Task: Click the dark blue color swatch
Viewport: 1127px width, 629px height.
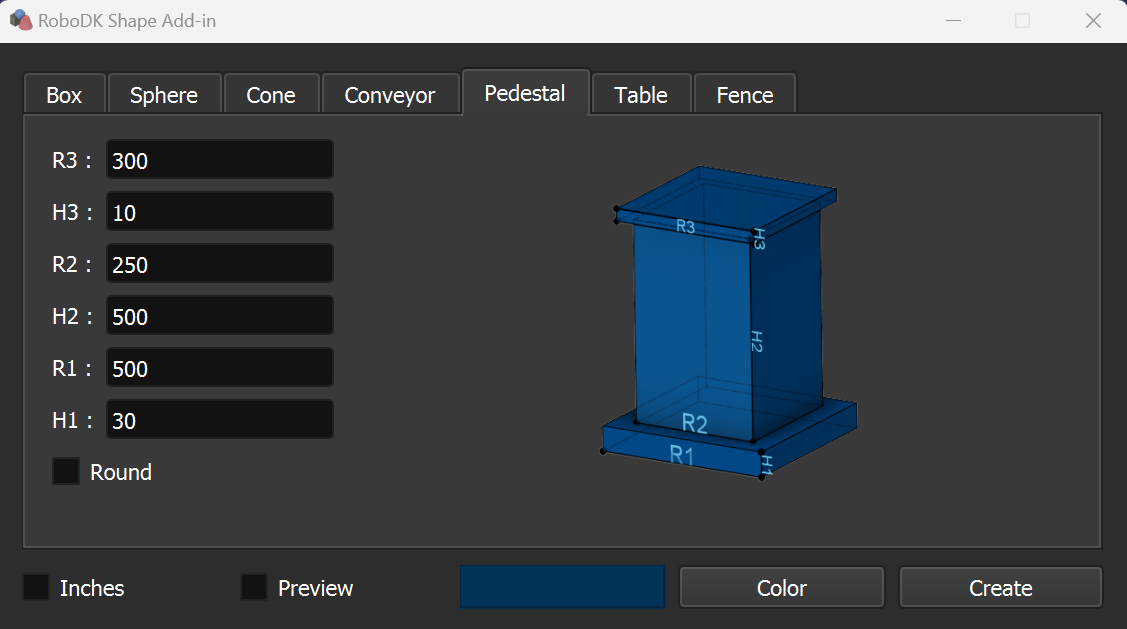Action: point(562,587)
